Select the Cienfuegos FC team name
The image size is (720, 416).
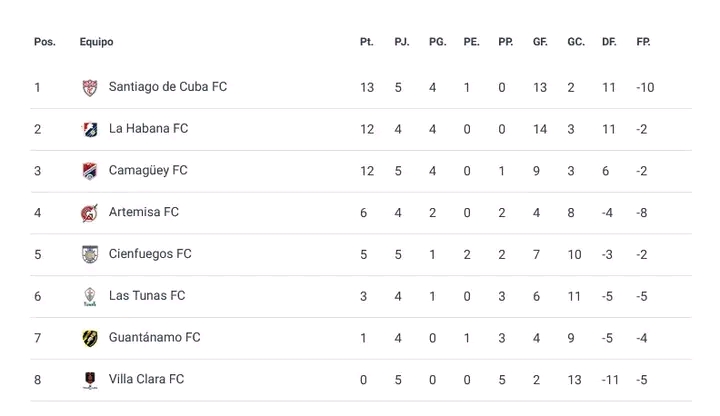(150, 254)
